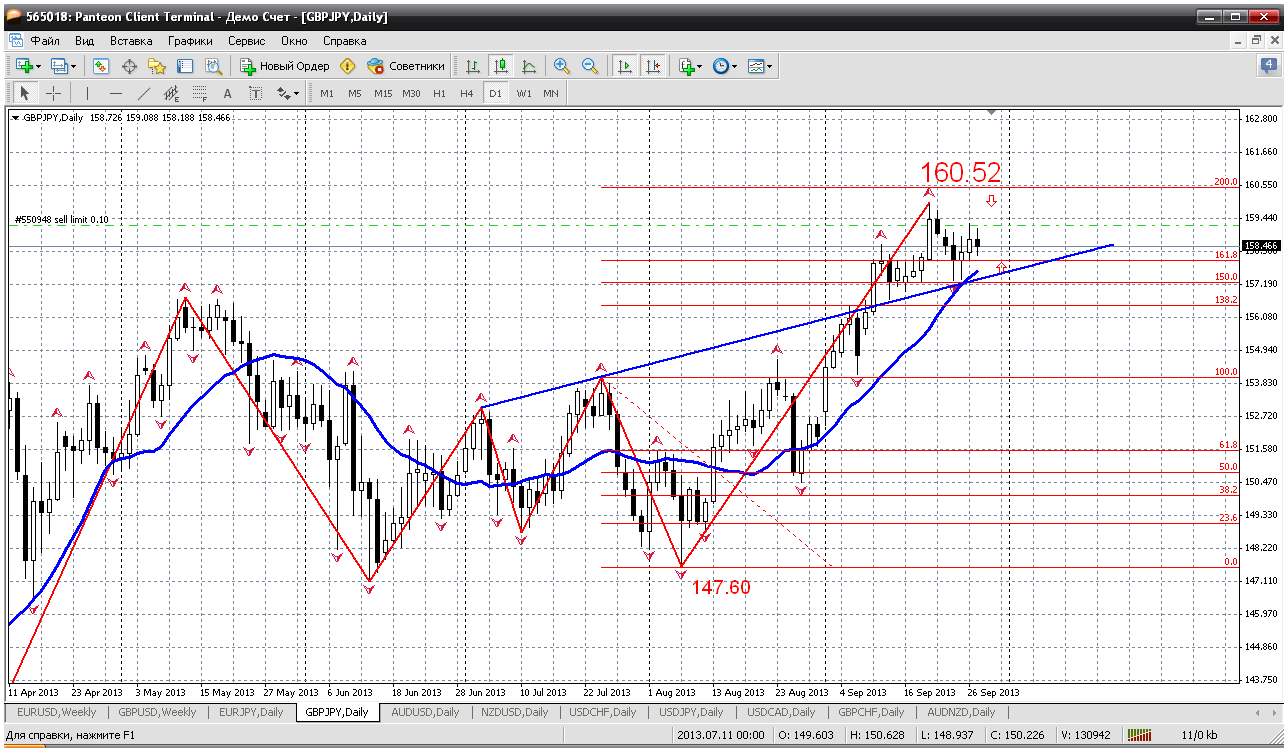Select the arrow cursor tool
Viewport: 1288px width, 748px height.
[25, 93]
